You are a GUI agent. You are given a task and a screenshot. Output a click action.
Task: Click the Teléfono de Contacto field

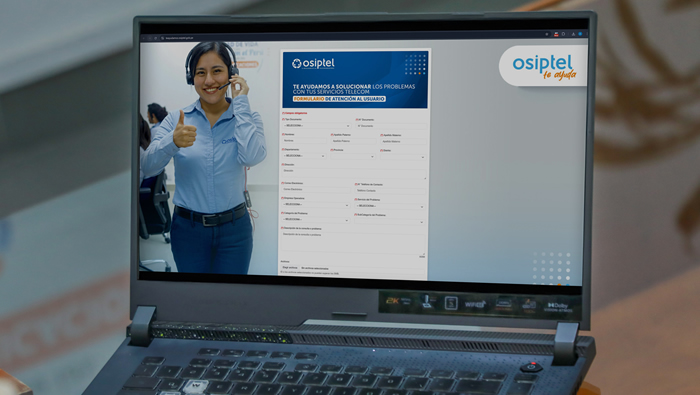pos(391,191)
